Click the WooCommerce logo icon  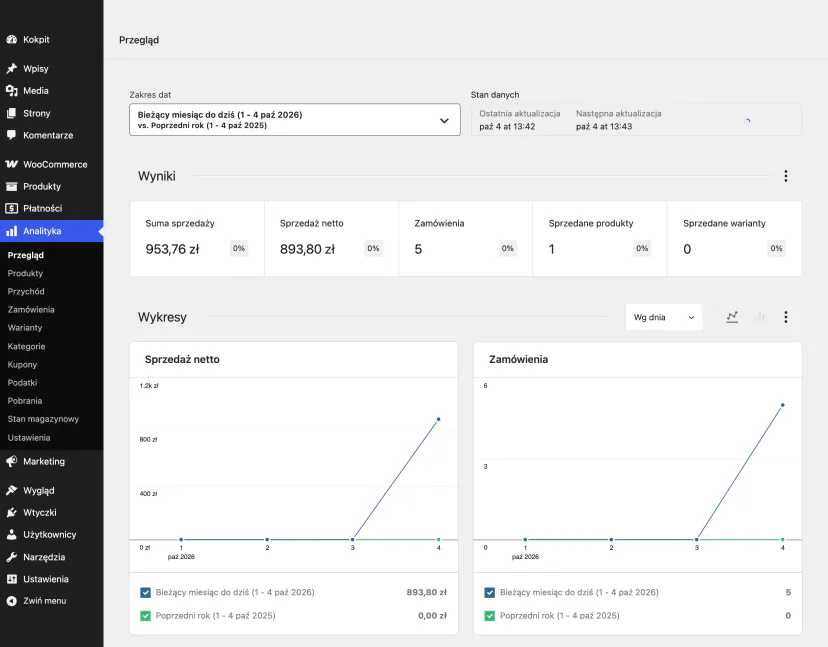point(12,164)
